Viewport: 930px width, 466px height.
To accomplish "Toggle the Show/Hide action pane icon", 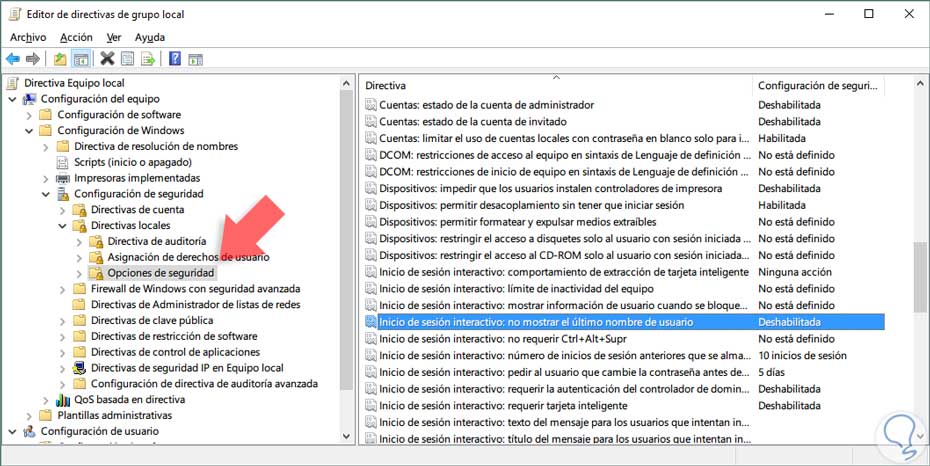I will click(195, 59).
